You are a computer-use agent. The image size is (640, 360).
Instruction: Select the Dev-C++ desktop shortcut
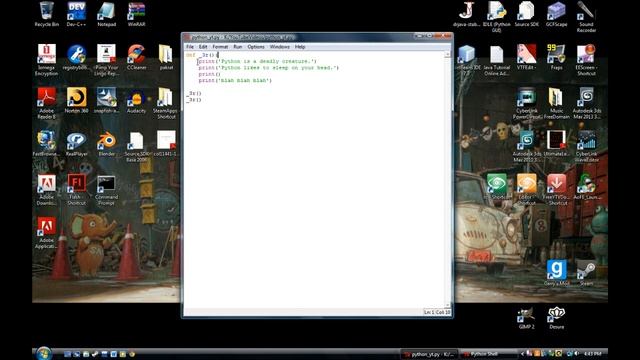(76, 14)
